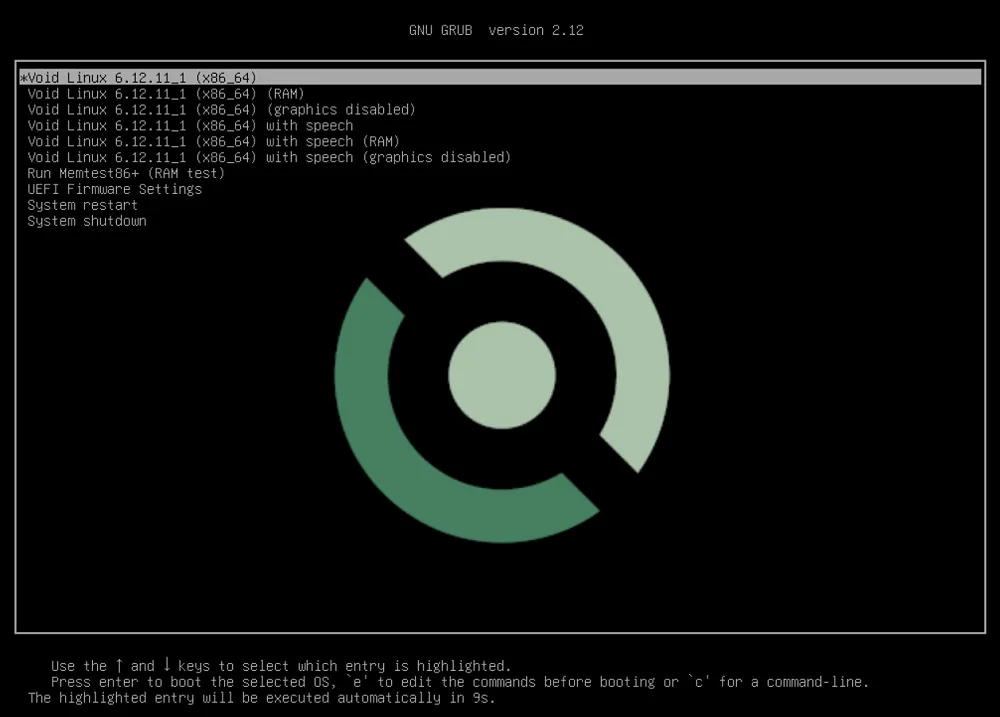Open UEFI Firmware Settings
This screenshot has width=1000, height=717.
point(113,189)
